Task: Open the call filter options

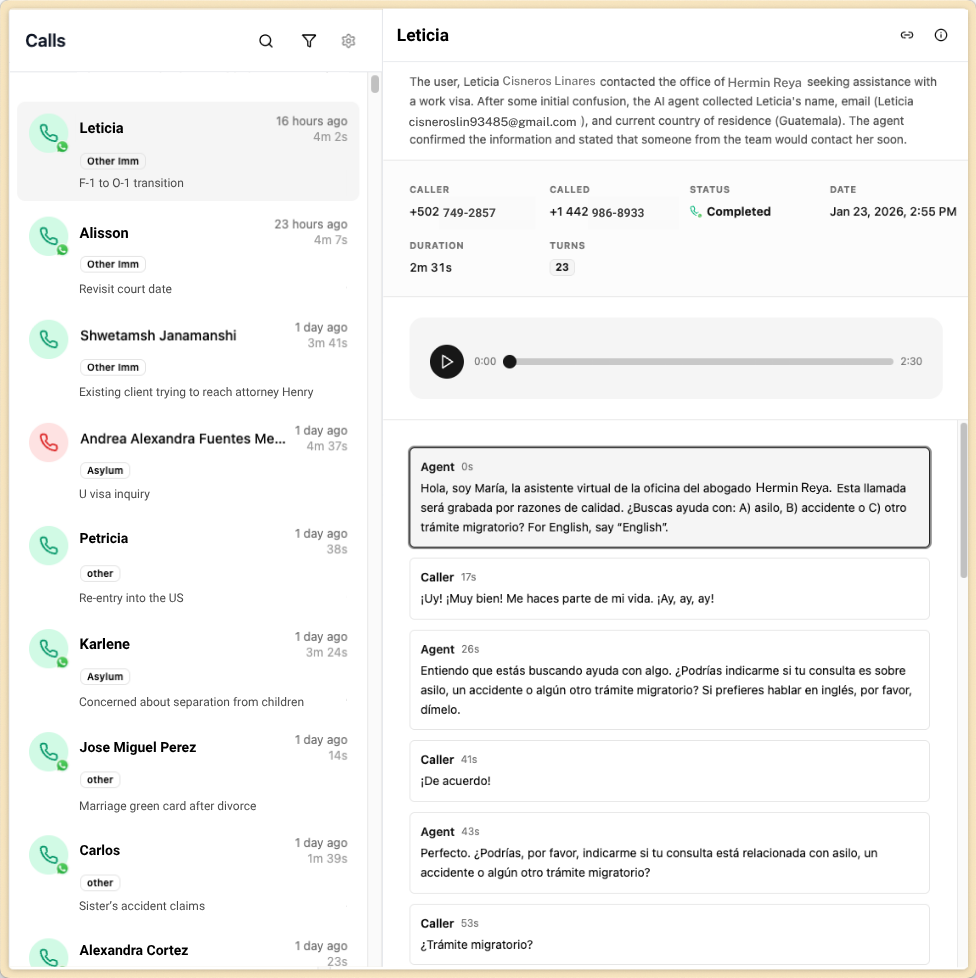Action: pos(308,41)
